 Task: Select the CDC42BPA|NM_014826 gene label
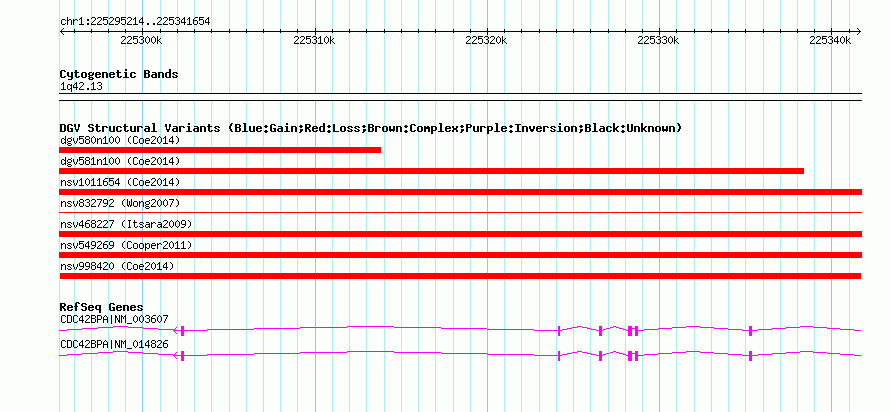(x=114, y=344)
